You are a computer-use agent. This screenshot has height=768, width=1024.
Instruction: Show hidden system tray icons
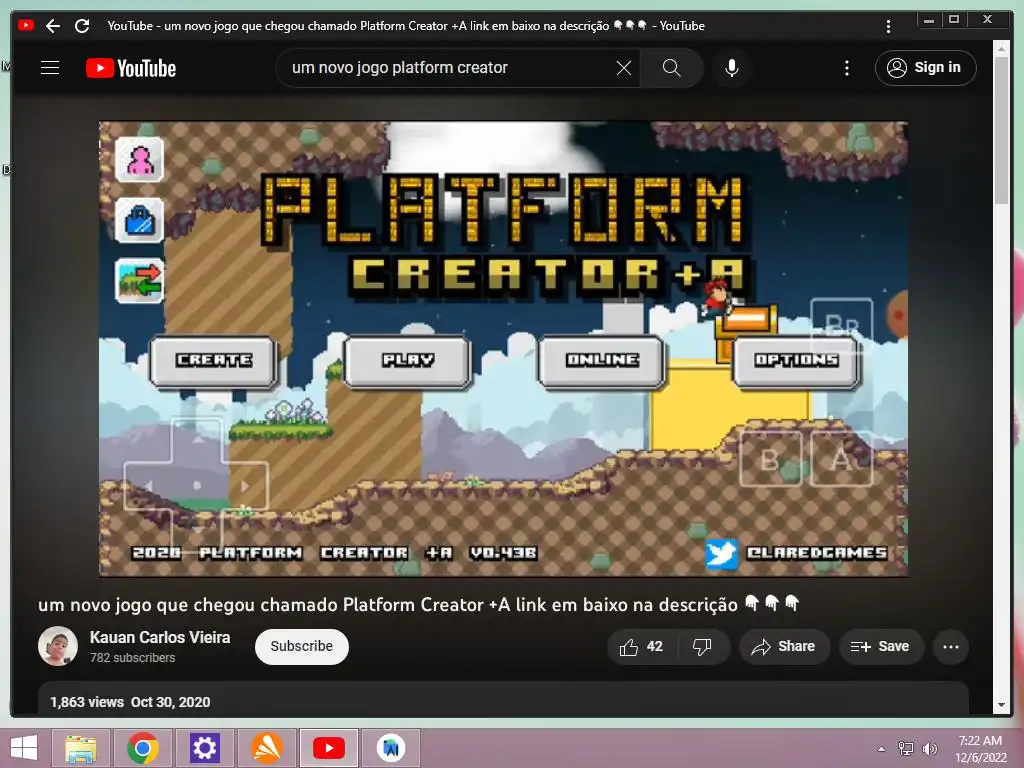(x=882, y=749)
